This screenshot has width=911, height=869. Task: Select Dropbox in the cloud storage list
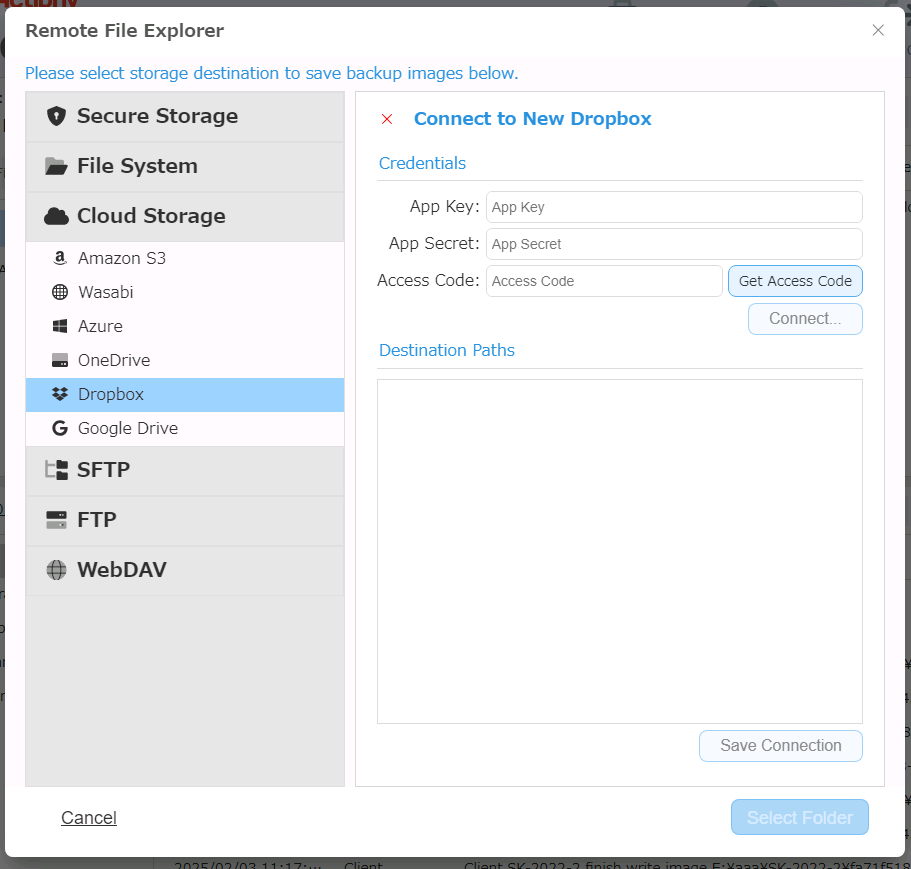[111, 394]
